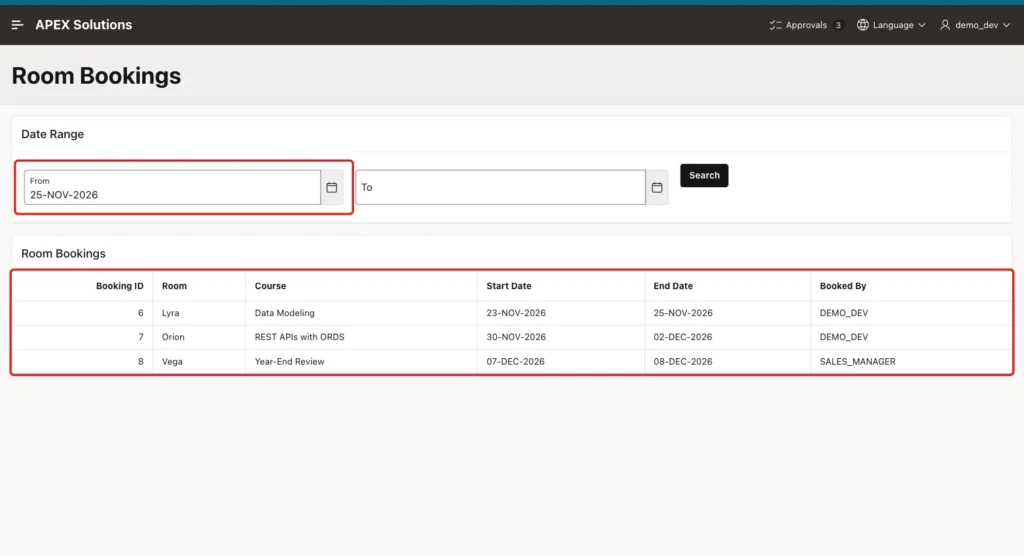Viewport: 1024px width, 556px height.
Task: Click the Language globe icon
Action: click(863, 25)
